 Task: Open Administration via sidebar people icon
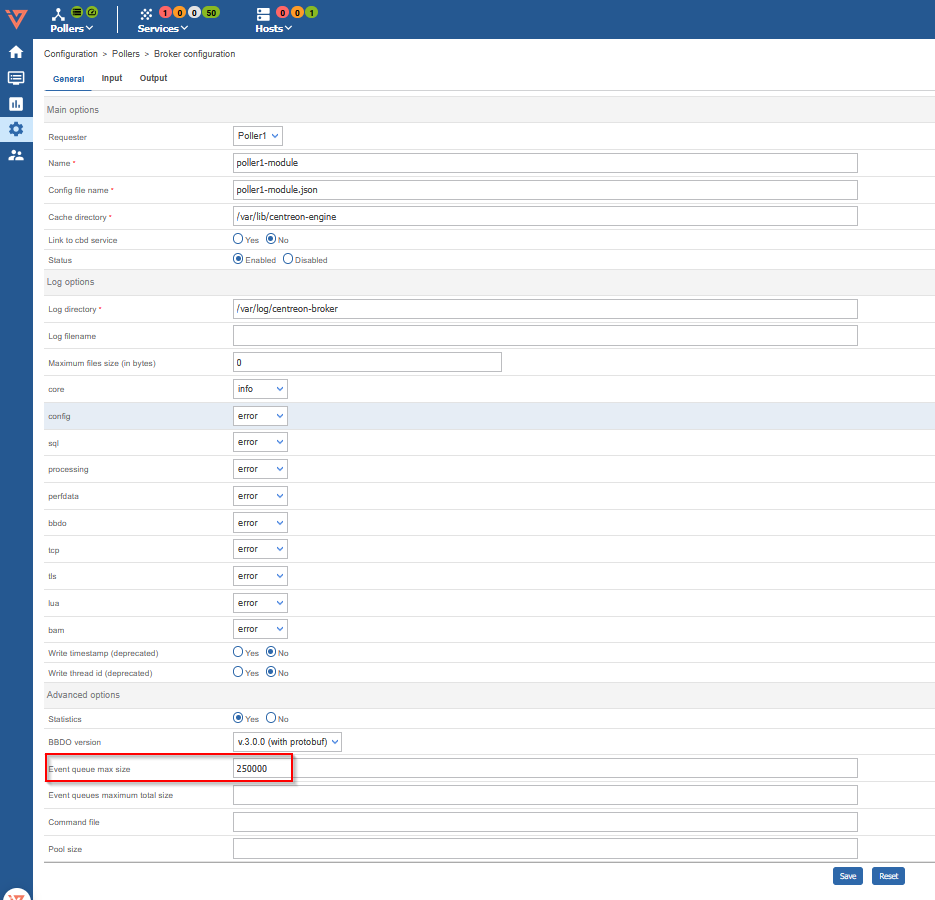tap(16, 155)
